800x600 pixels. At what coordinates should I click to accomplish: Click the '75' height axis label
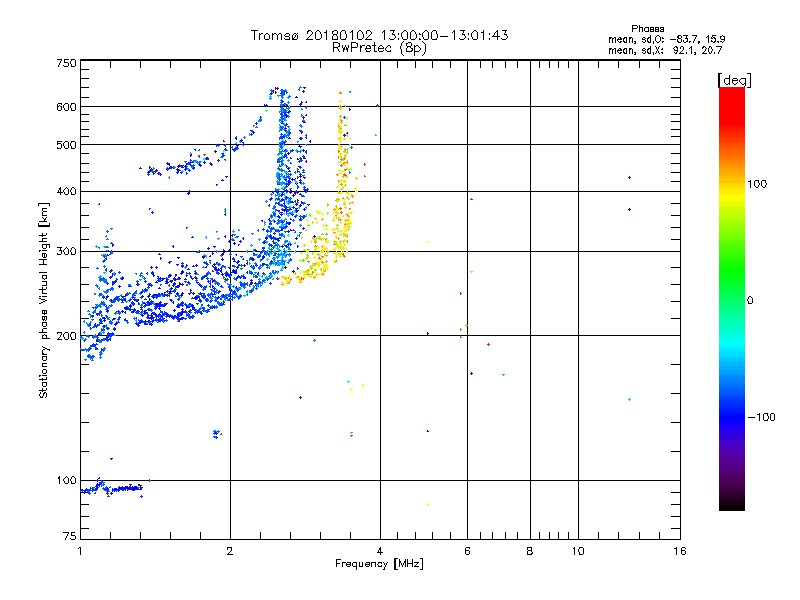70,536
